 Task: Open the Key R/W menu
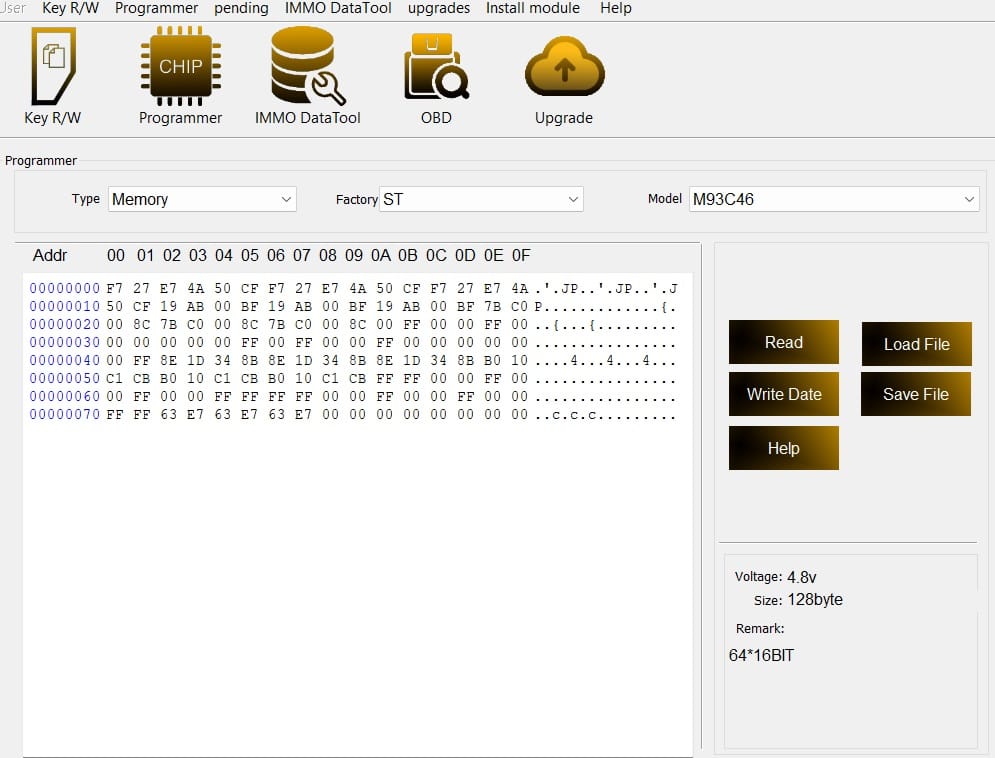70,8
